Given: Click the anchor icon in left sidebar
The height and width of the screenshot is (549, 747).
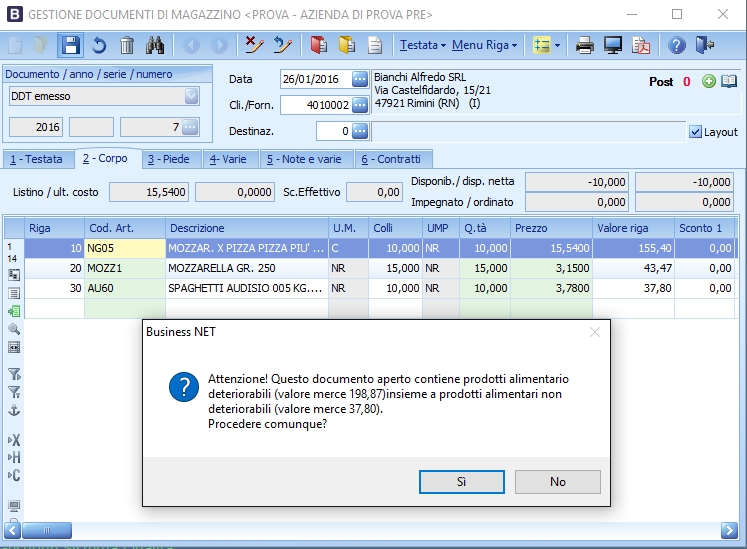Looking at the screenshot, I should tap(14, 410).
